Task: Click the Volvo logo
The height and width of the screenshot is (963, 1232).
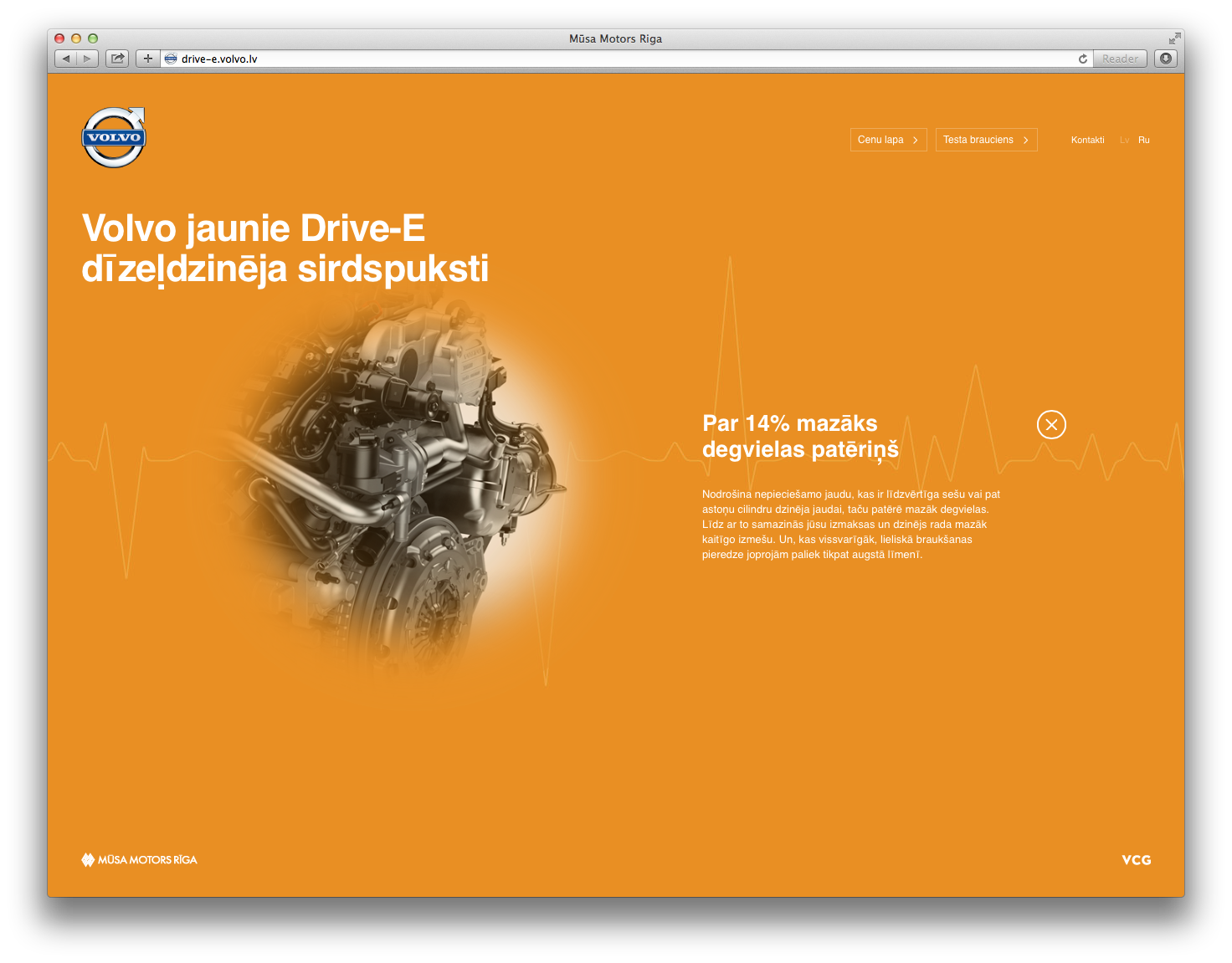Action: [114, 137]
